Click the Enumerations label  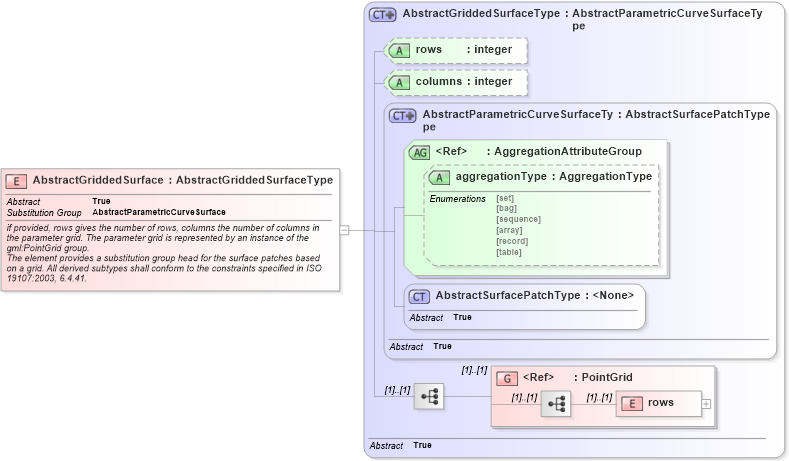coord(457,199)
